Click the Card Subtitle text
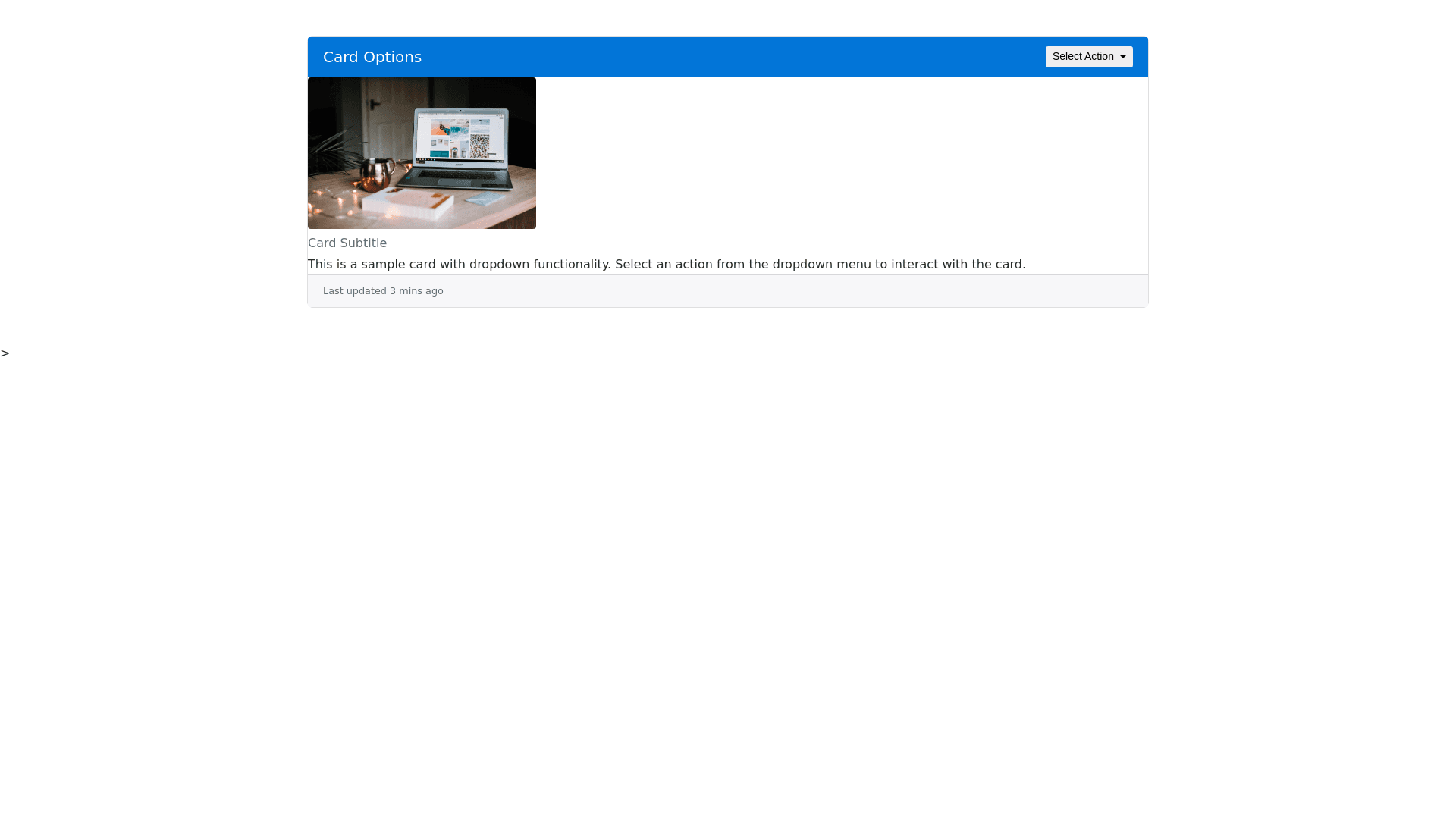1456x819 pixels. click(x=347, y=243)
